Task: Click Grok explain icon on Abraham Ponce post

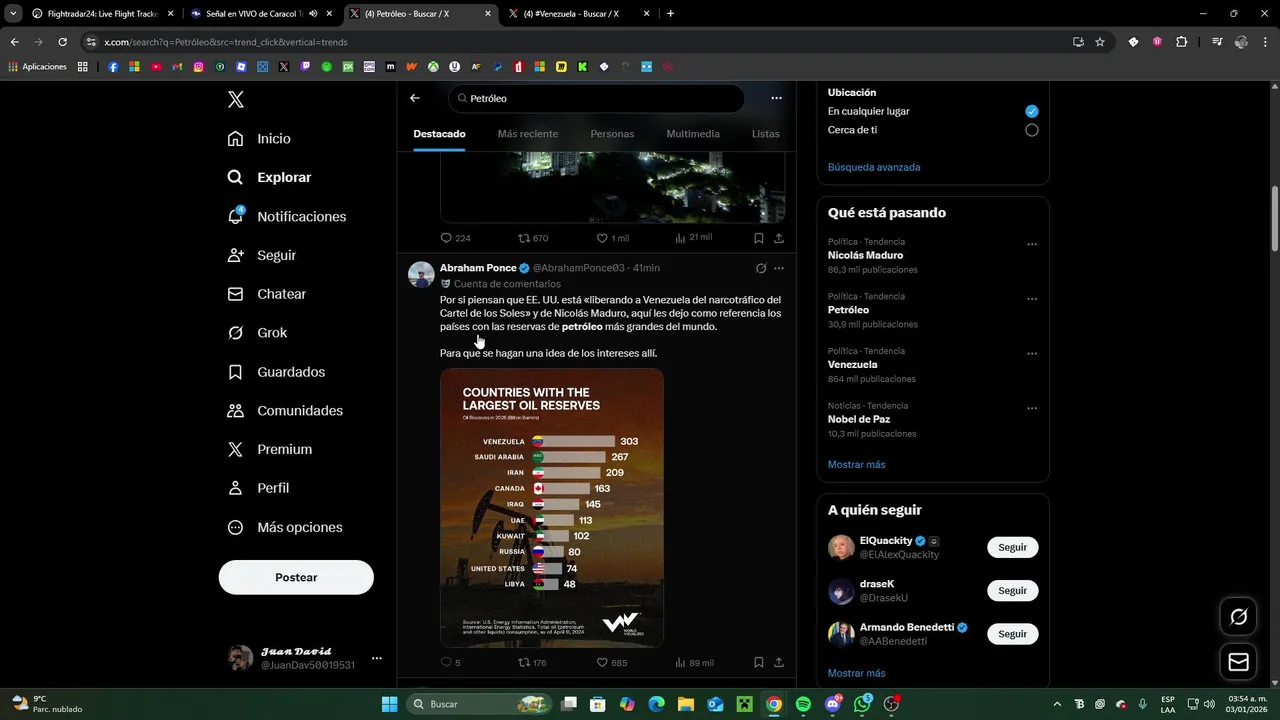Action: [x=761, y=268]
